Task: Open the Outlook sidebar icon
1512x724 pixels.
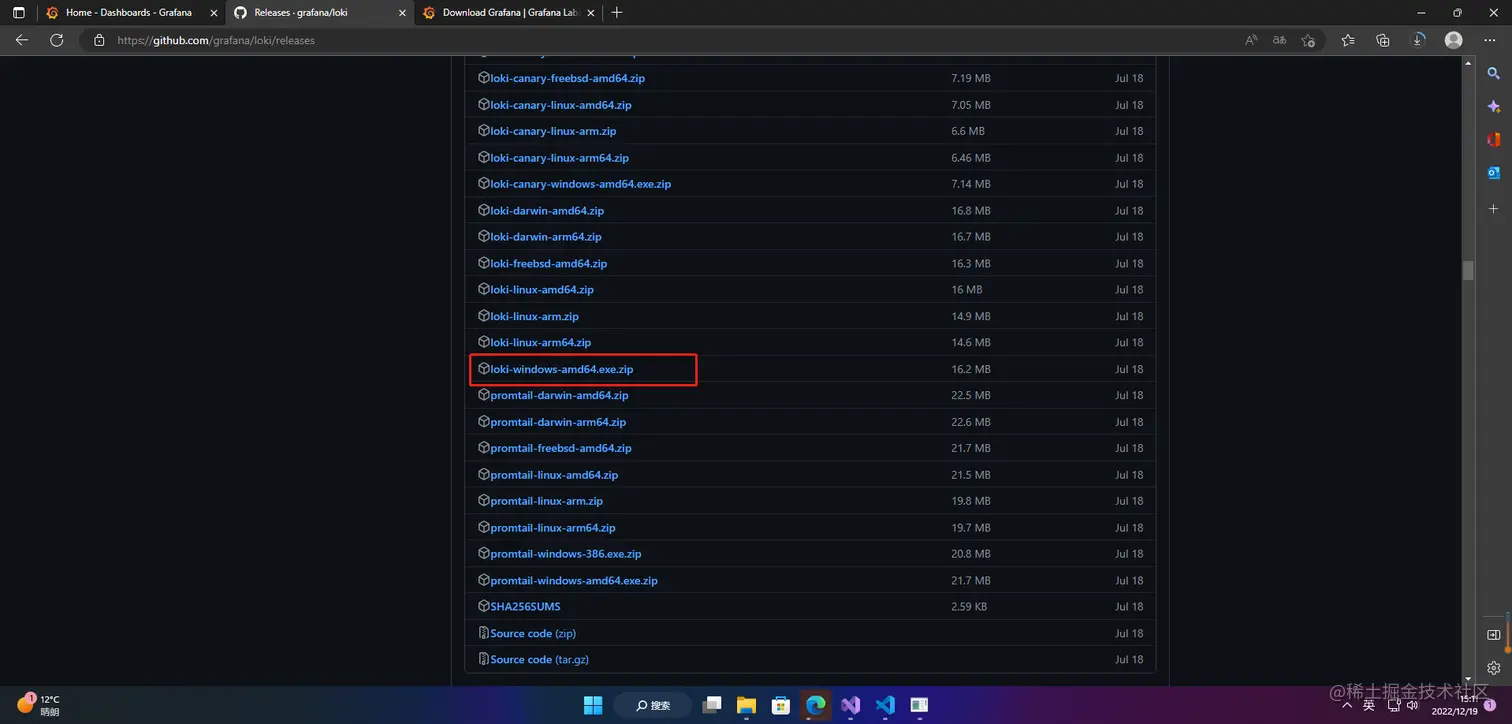Action: (x=1494, y=173)
